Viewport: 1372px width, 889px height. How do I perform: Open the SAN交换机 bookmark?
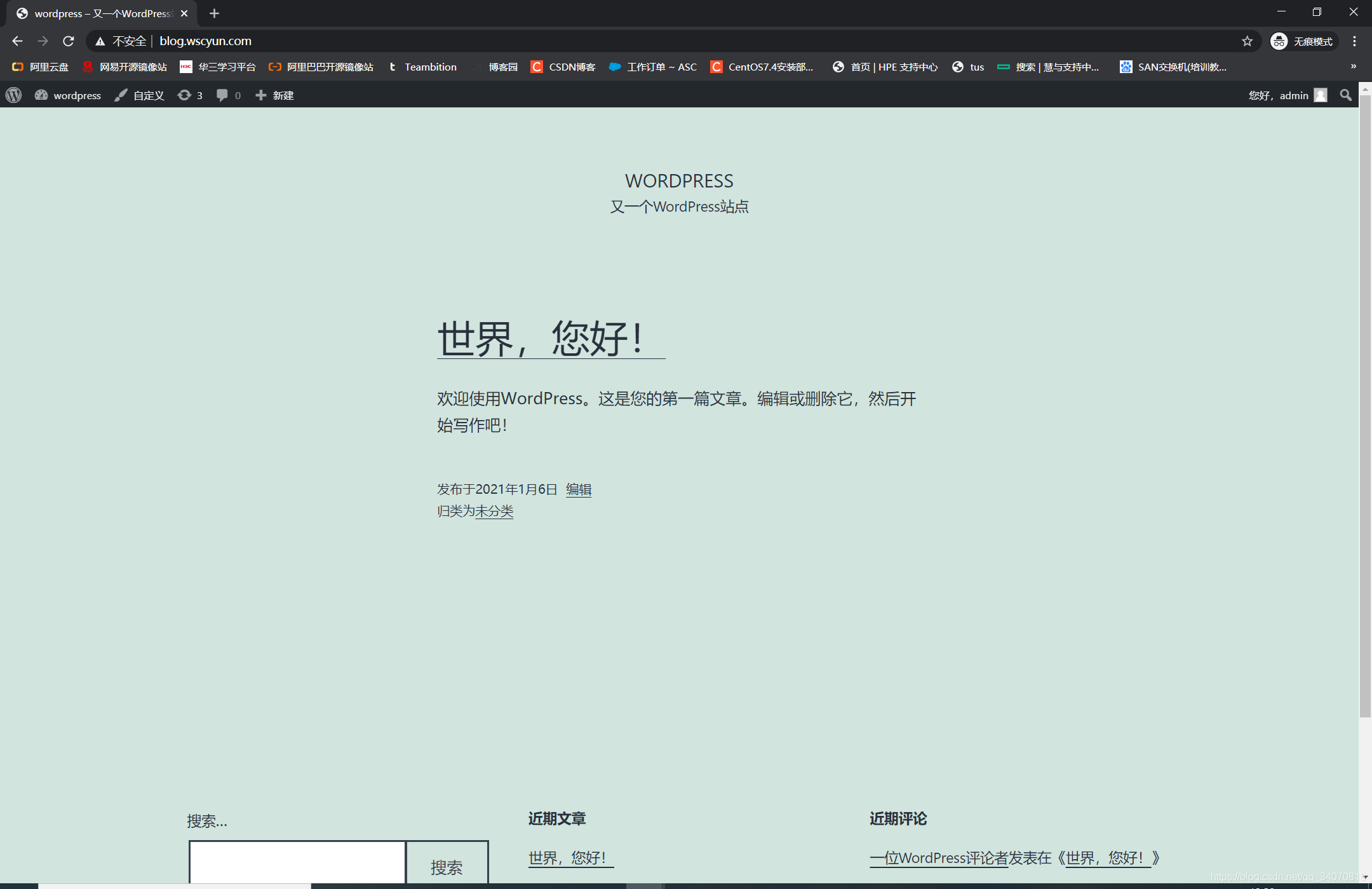[1173, 67]
